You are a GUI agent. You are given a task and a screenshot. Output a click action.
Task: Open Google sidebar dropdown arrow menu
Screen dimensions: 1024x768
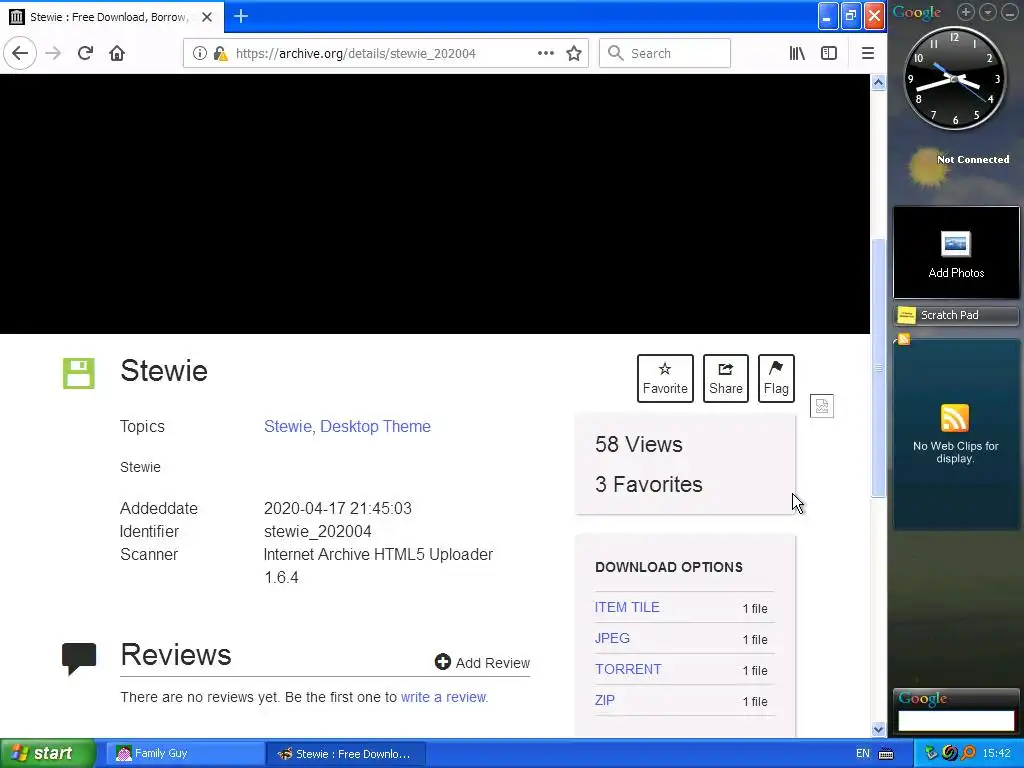pyautogui.click(x=988, y=12)
